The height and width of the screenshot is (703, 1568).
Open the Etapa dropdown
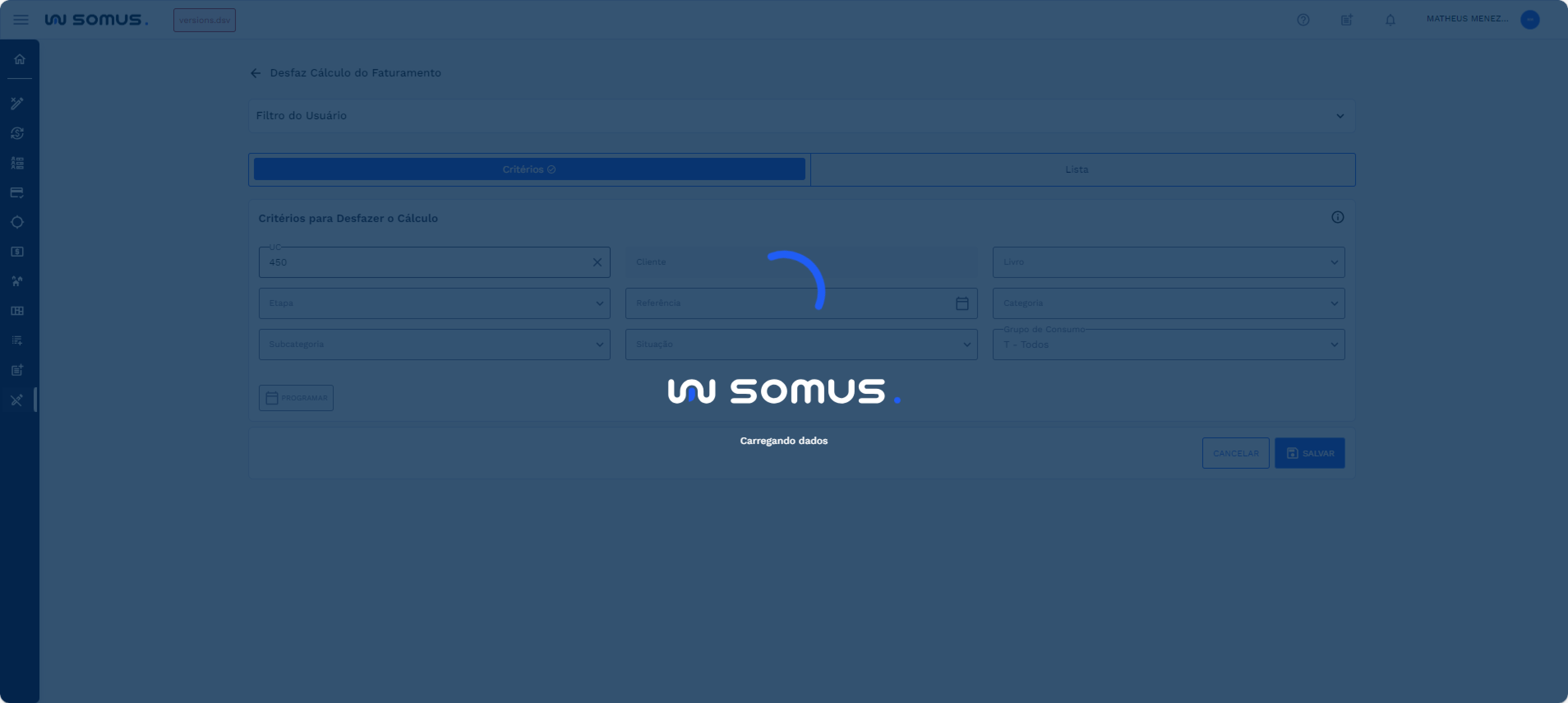434,303
